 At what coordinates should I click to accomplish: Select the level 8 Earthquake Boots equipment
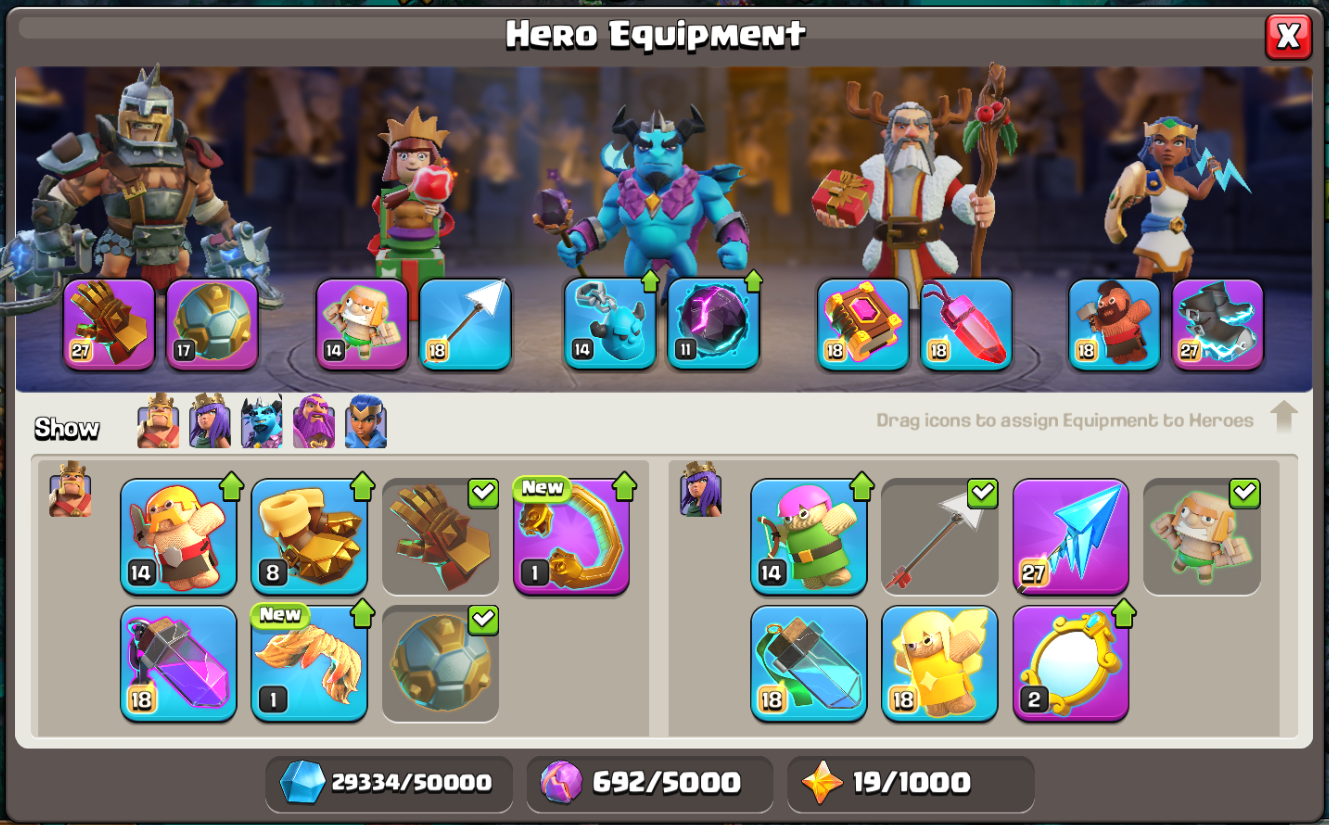(310, 537)
